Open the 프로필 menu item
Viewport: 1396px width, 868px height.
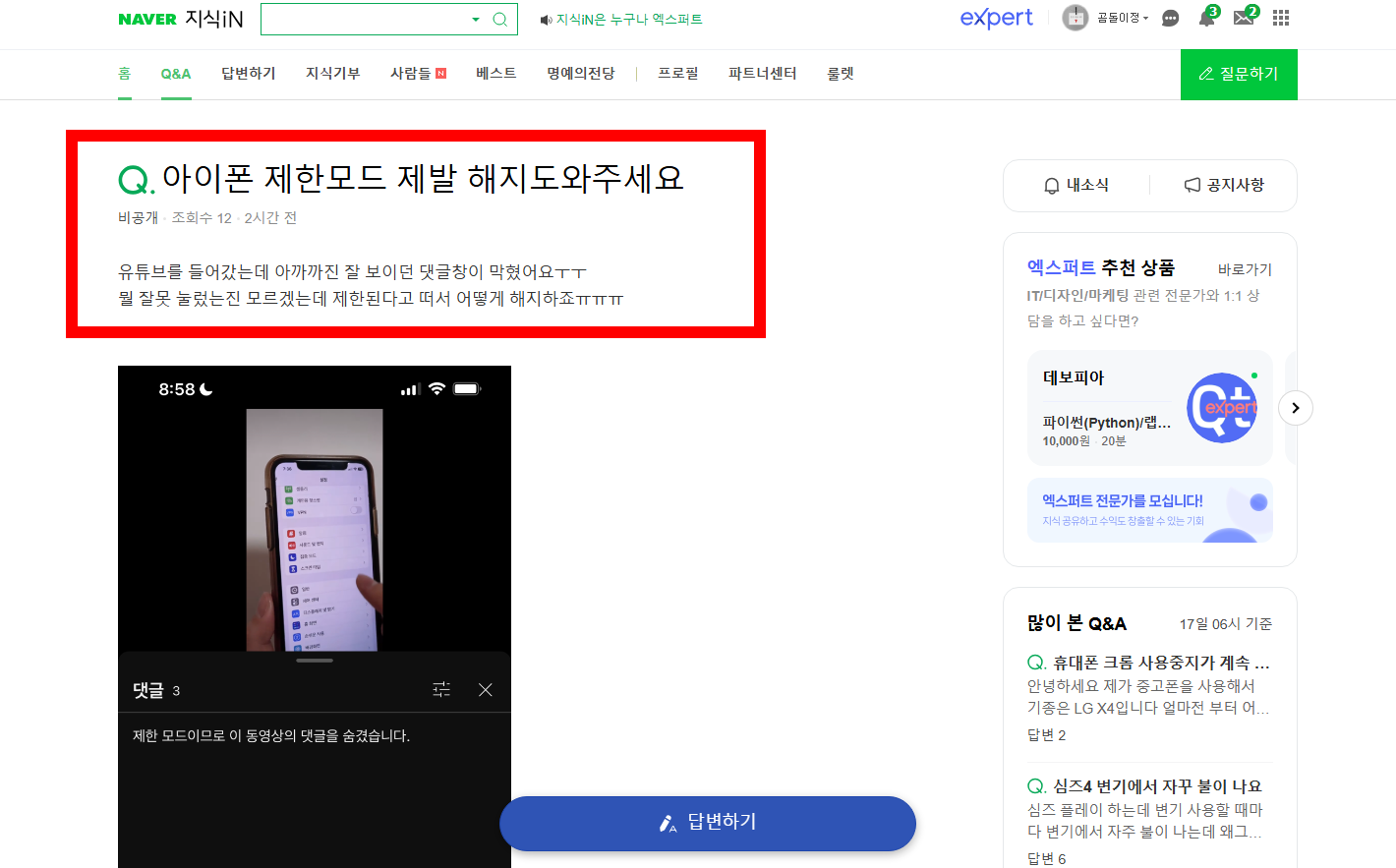[x=678, y=74]
